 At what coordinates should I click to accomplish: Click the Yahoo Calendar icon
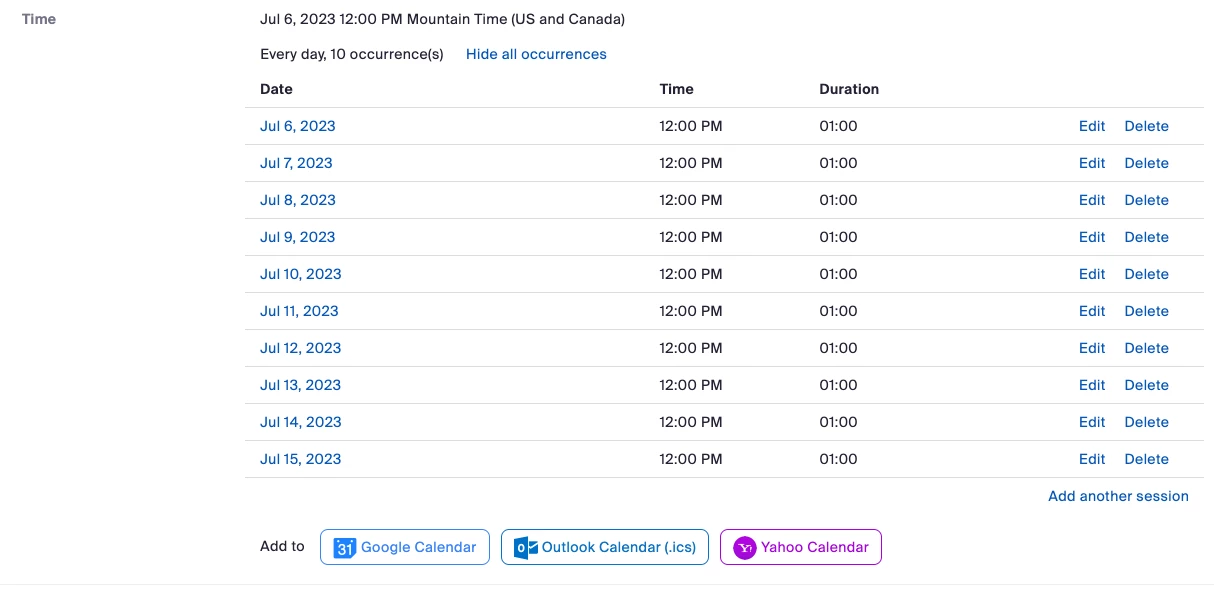(x=745, y=548)
